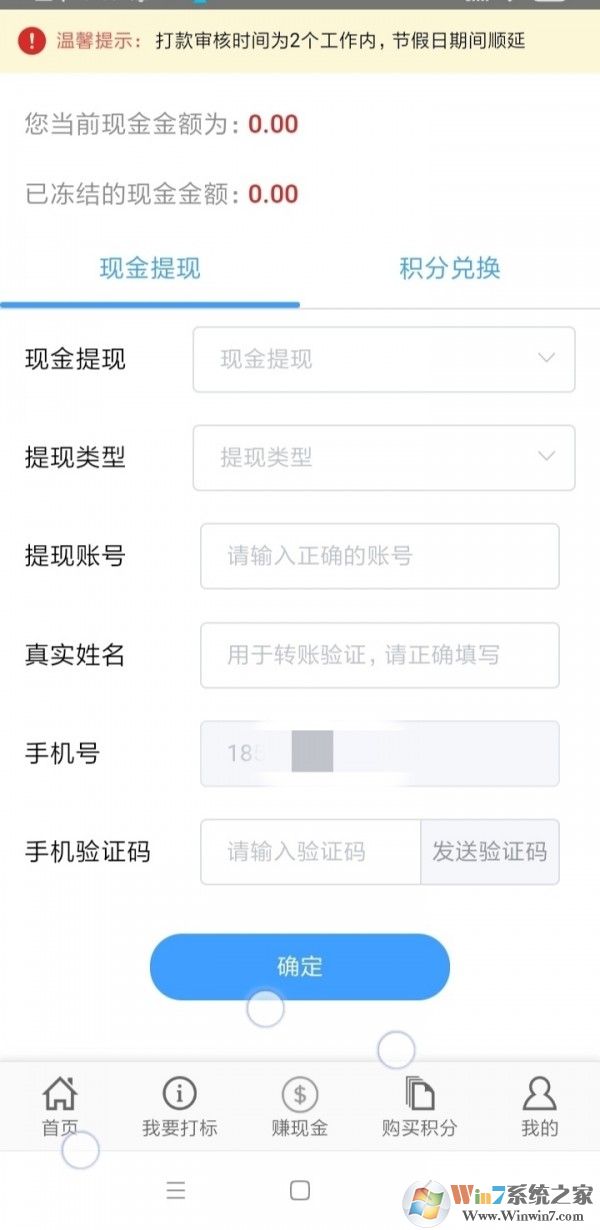Expand the 提现类型 withdrawal type dropdown
The image size is (600, 1230).
tap(384, 458)
